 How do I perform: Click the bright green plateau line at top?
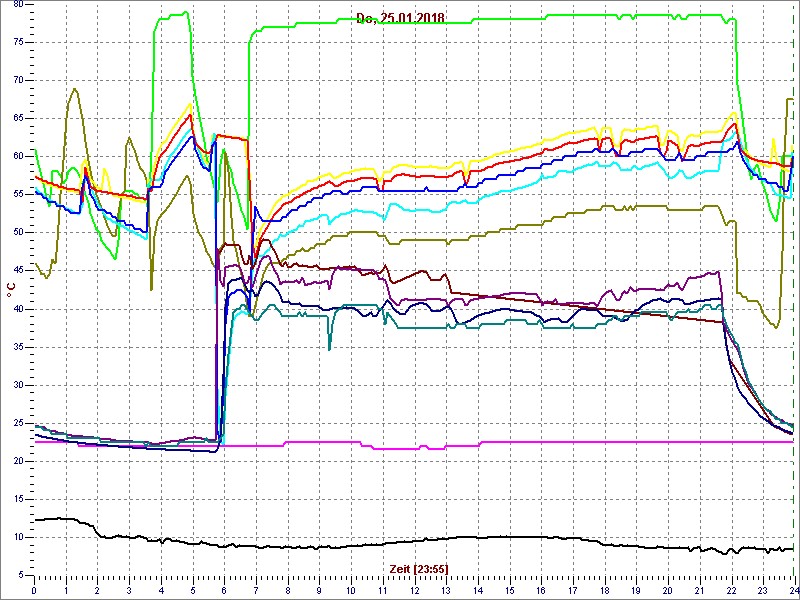pos(500,16)
